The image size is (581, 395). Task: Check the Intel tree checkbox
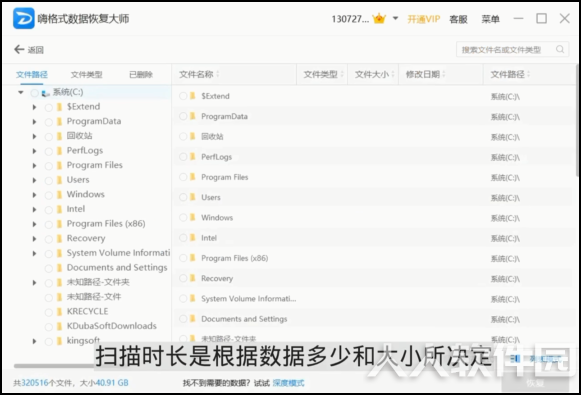tap(49, 210)
